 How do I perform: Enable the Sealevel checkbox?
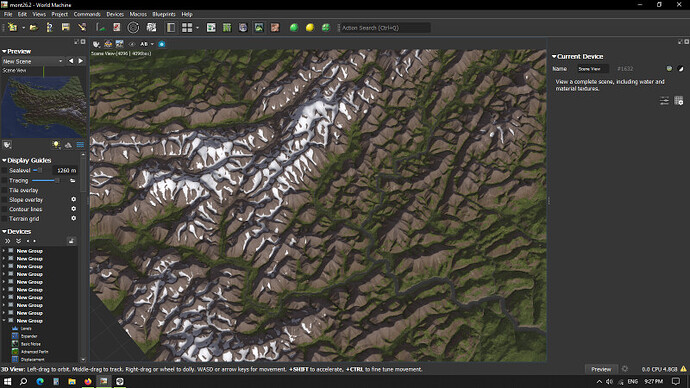point(4,170)
